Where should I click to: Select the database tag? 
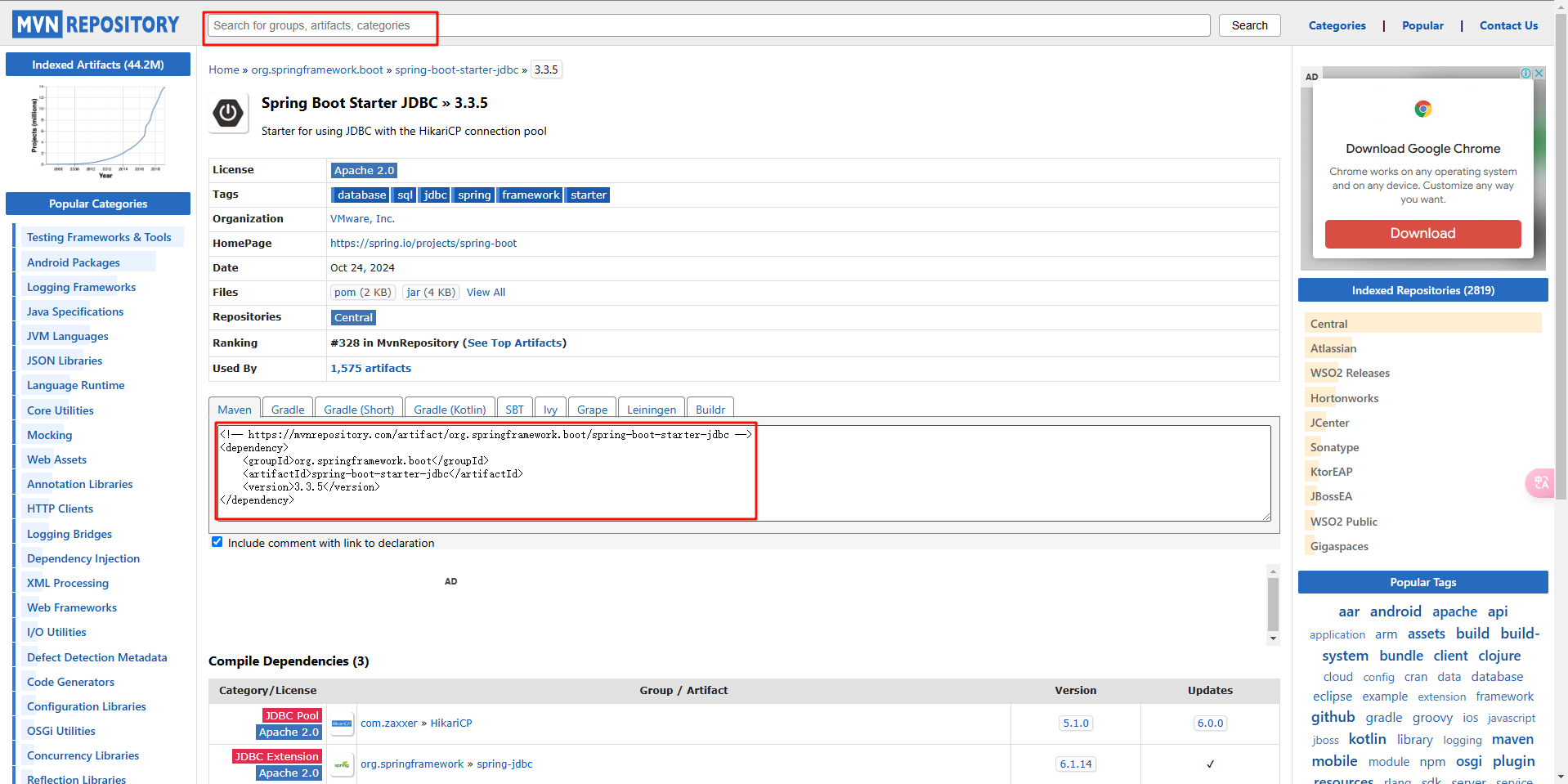362,195
